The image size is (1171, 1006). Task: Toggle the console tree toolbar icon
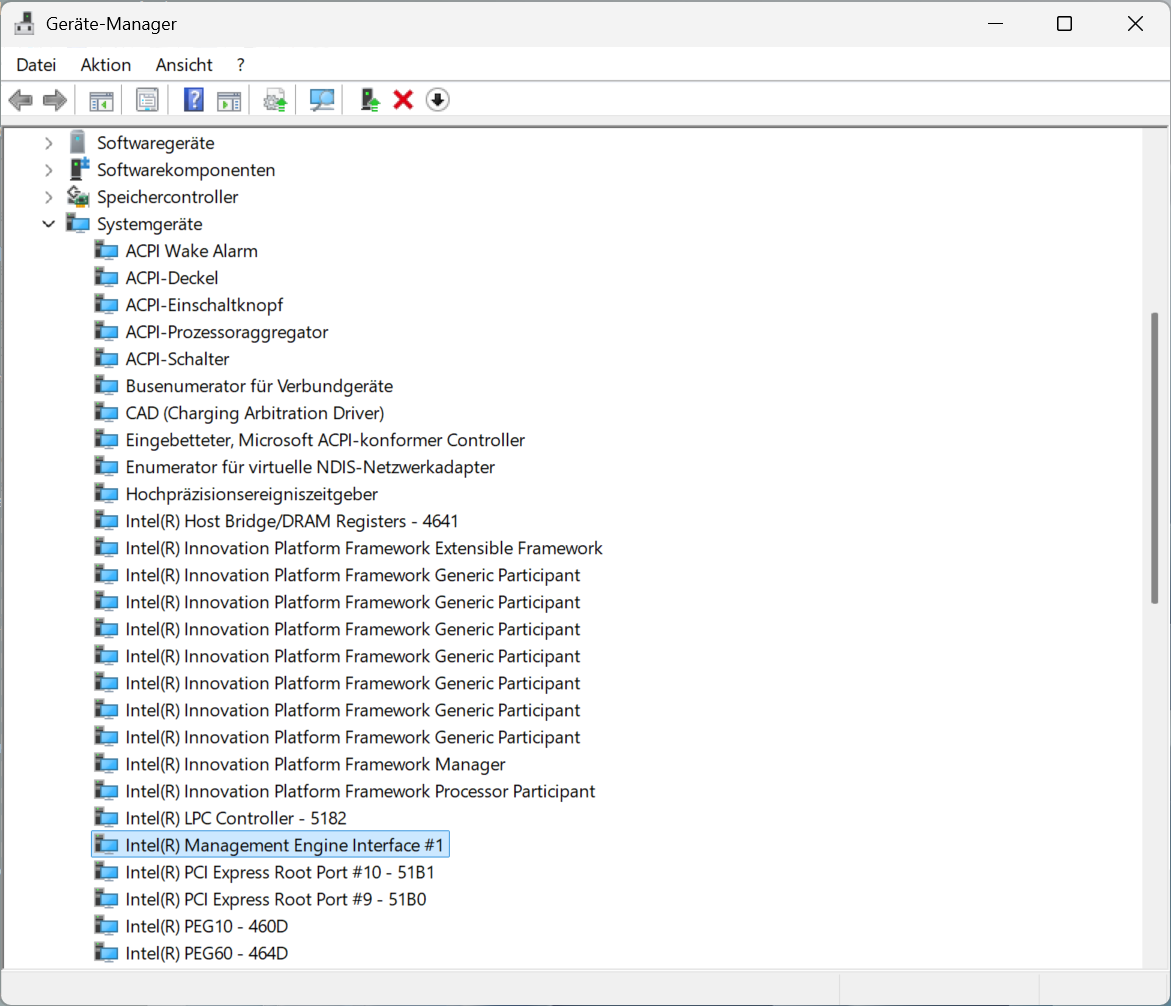pos(102,100)
